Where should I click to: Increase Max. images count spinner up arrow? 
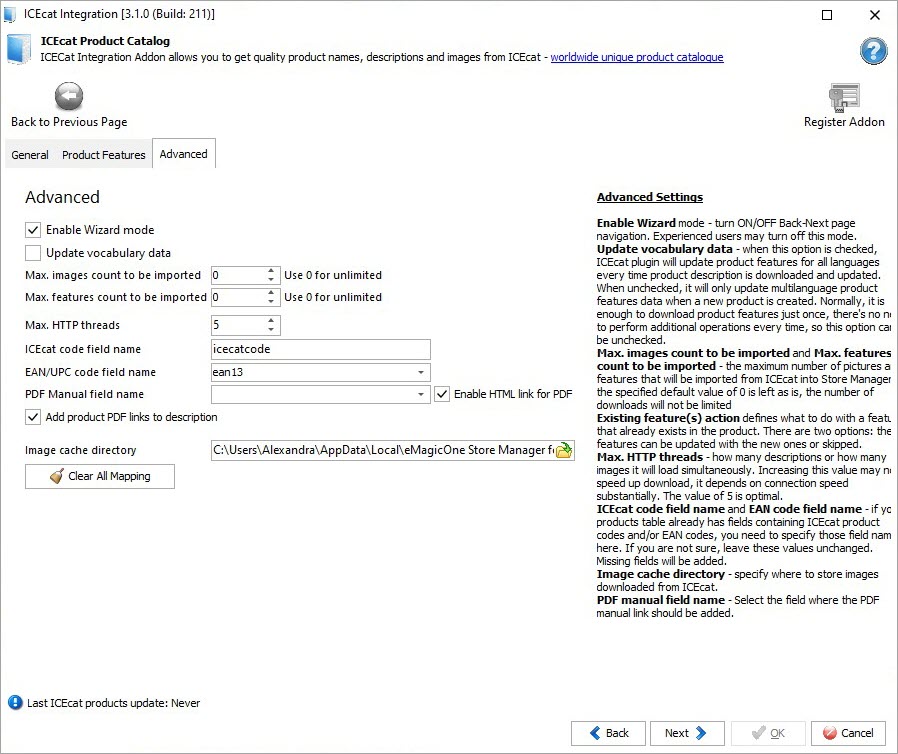tap(271, 271)
